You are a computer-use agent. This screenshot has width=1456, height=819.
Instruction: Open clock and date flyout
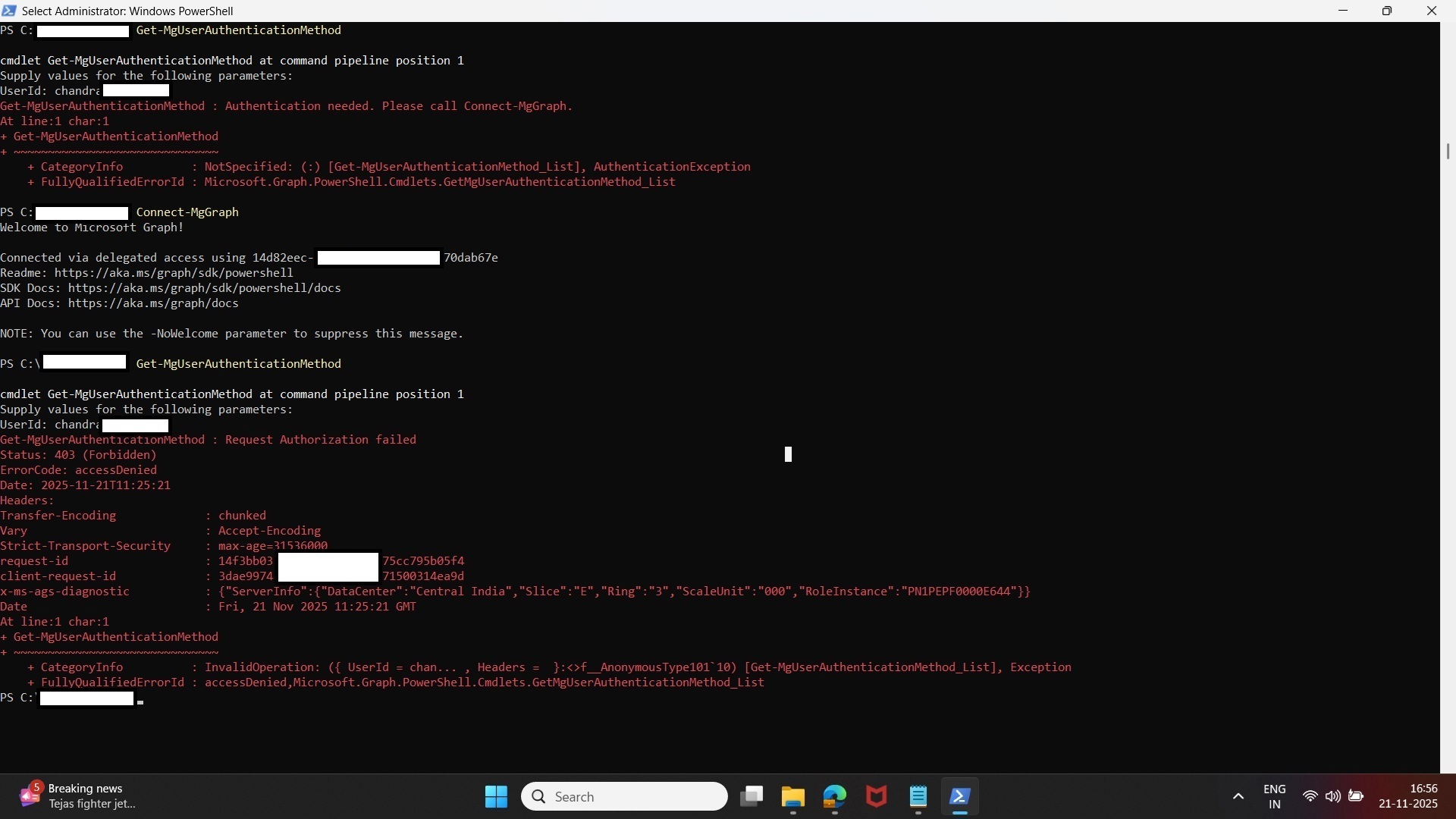pos(1408,796)
